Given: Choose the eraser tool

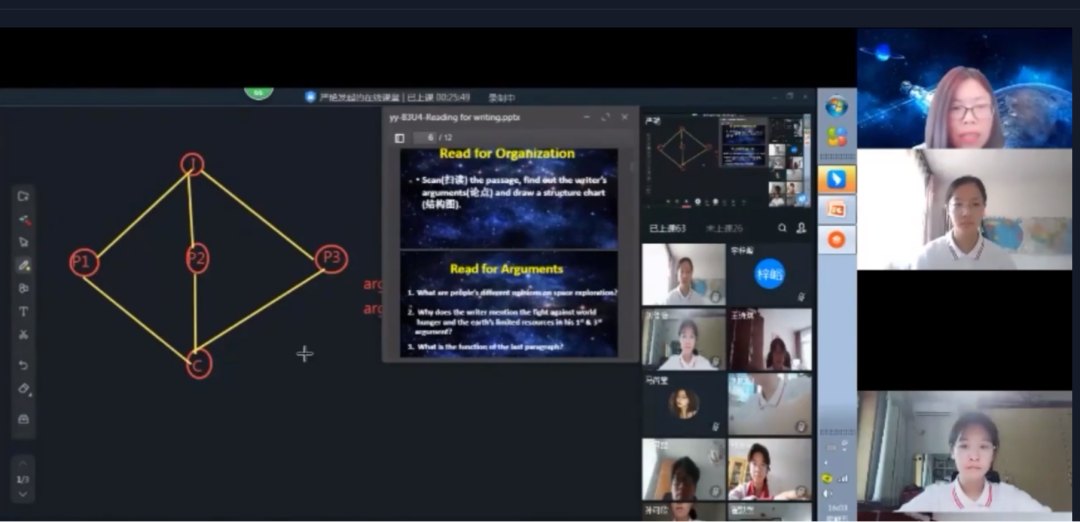Looking at the screenshot, I should (24, 389).
